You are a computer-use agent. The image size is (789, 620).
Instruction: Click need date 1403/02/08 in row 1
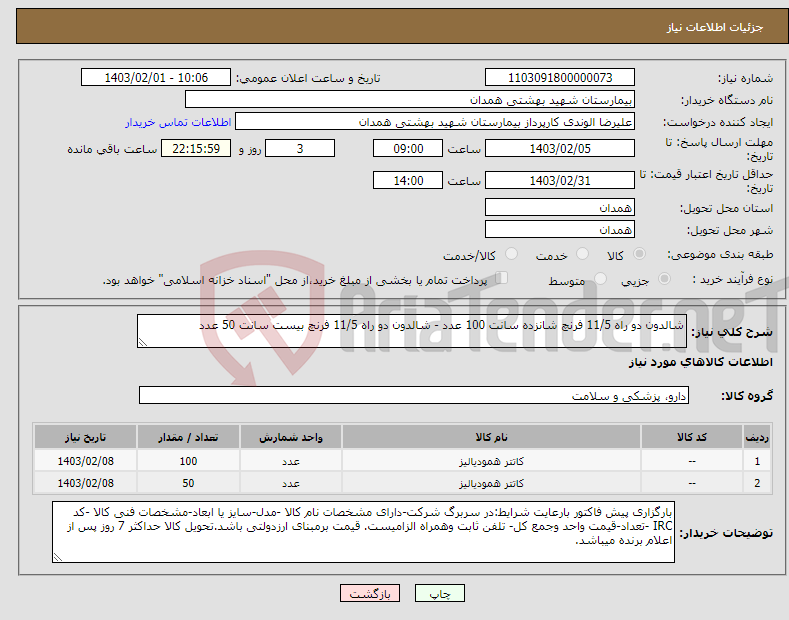[x=86, y=461]
